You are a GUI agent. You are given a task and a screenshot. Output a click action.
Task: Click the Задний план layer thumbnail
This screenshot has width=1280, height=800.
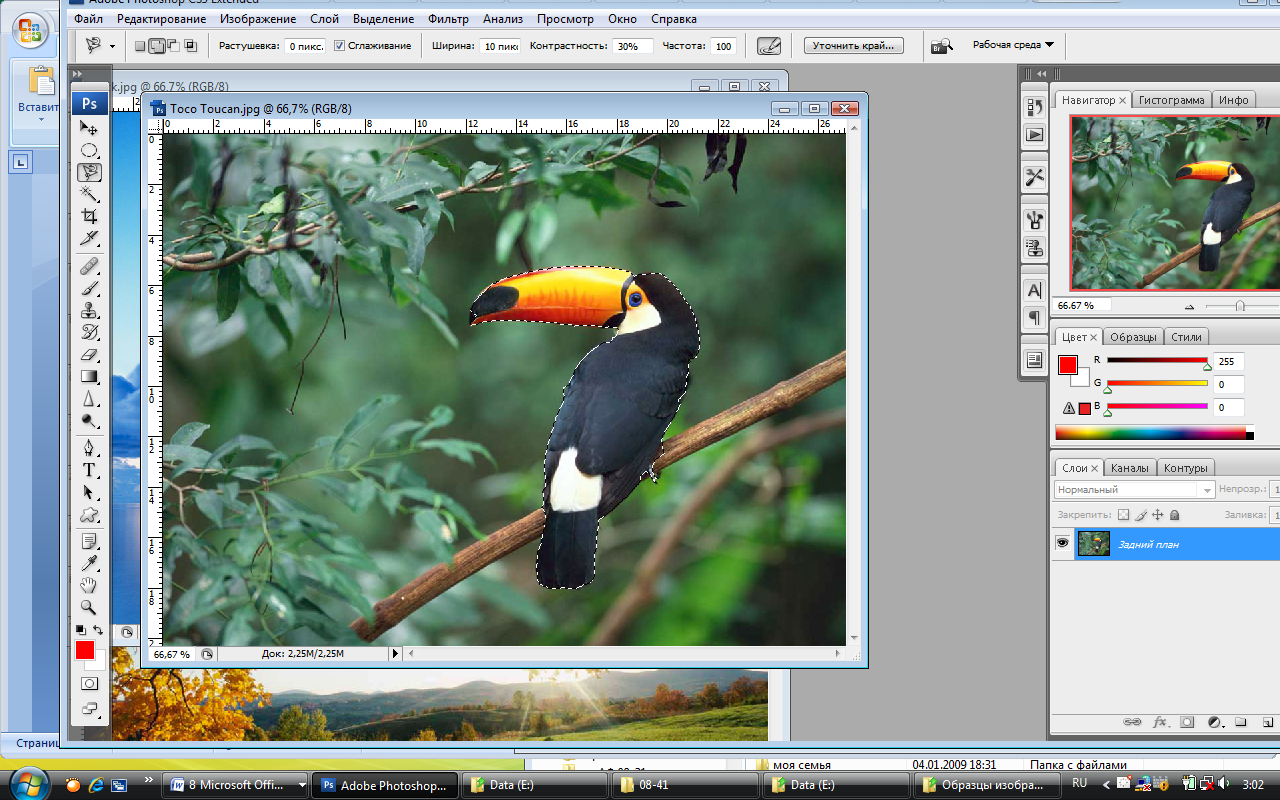click(x=1094, y=543)
